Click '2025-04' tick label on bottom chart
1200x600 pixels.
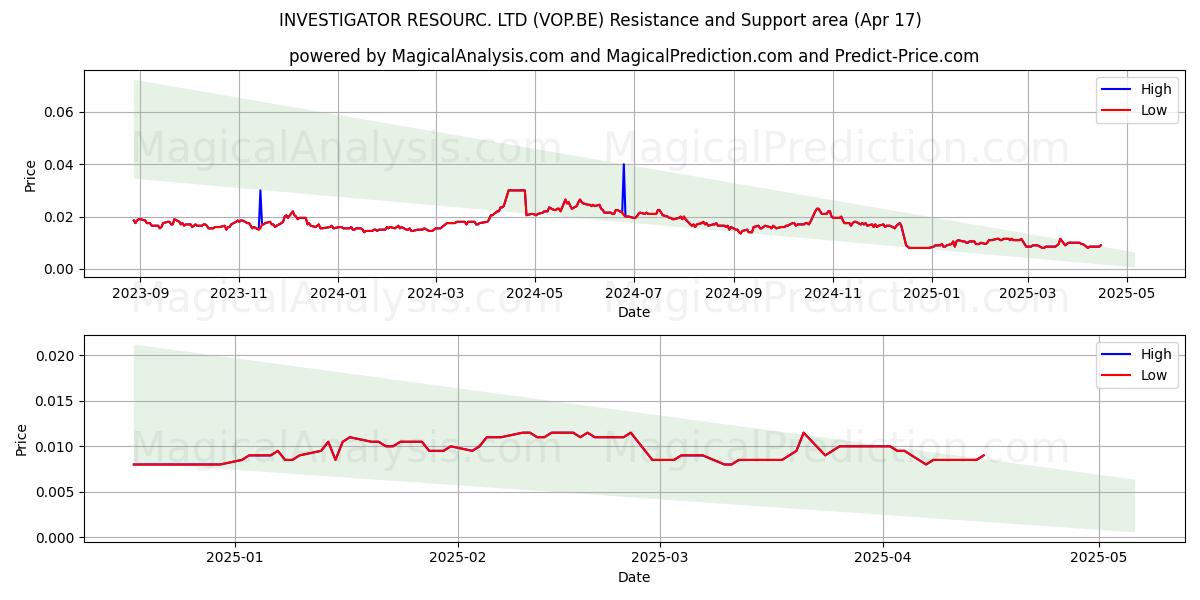pos(883,559)
